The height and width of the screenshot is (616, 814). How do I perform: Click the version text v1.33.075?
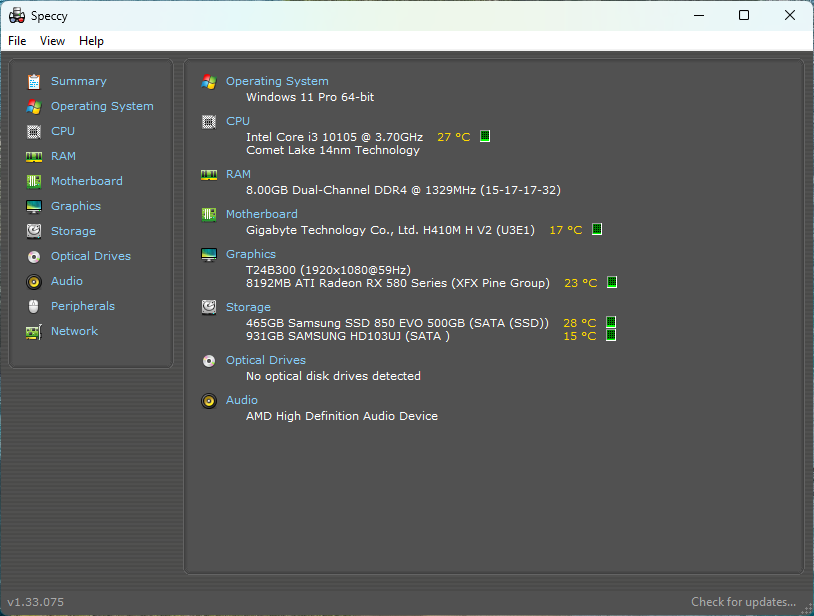pyautogui.click(x=35, y=602)
